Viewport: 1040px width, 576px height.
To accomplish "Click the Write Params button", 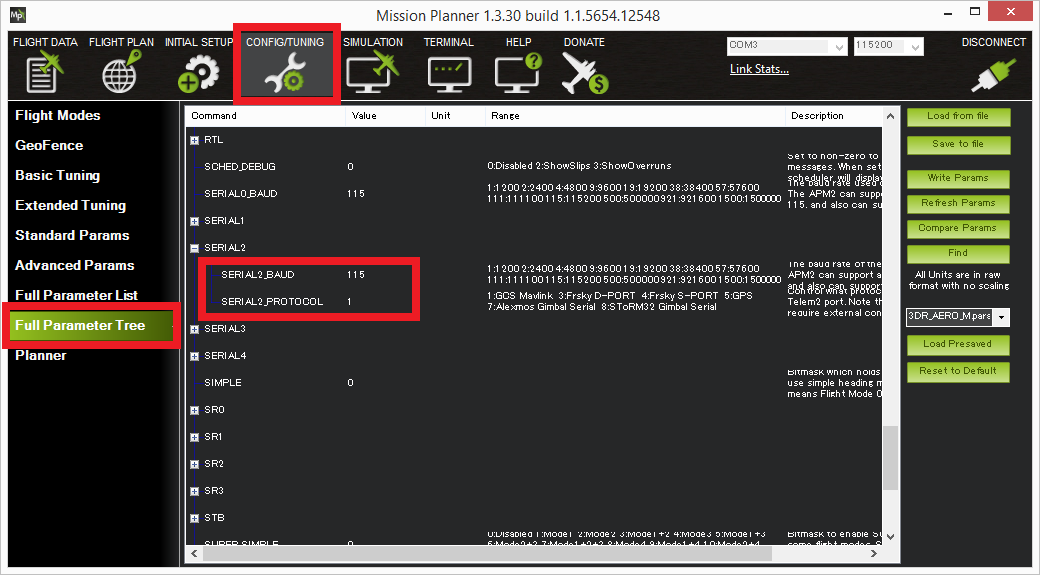I will pyautogui.click(x=958, y=178).
